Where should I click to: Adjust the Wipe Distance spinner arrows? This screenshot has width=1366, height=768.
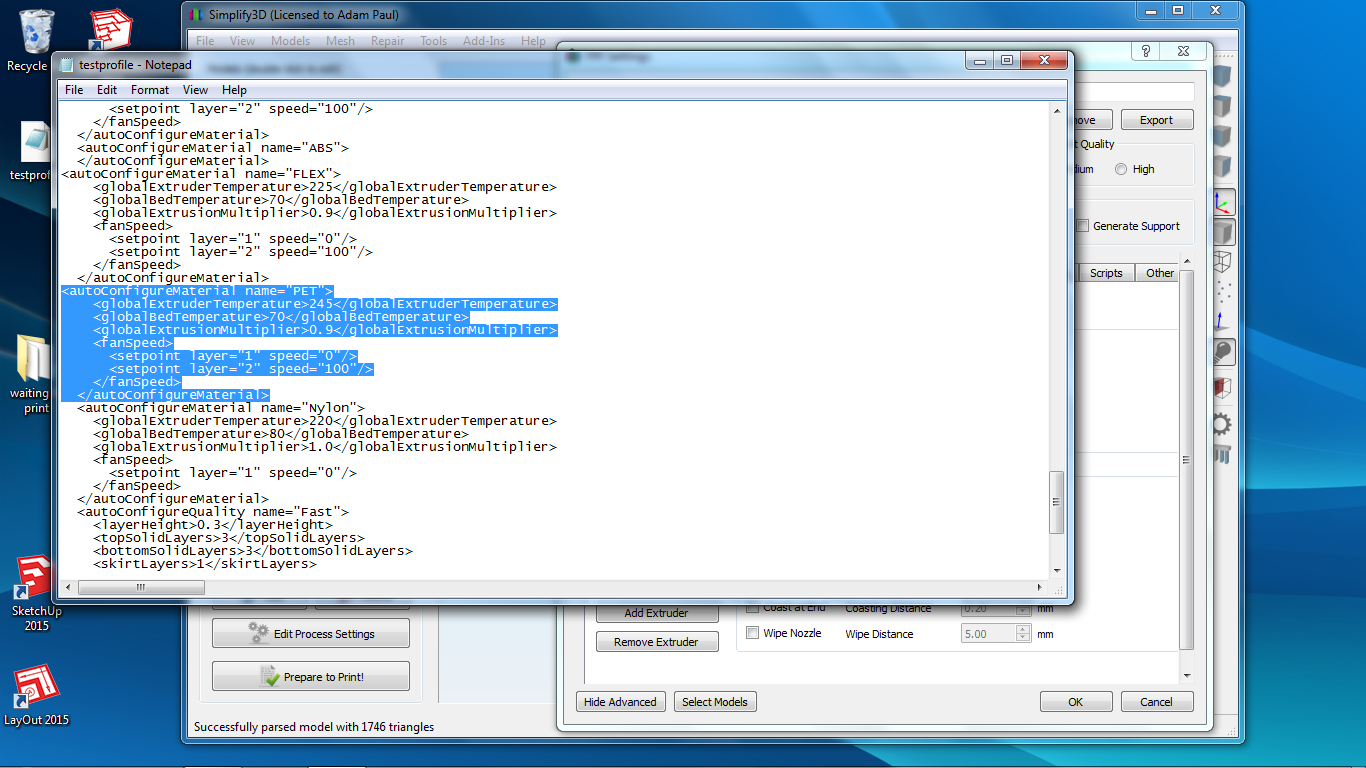coord(1023,634)
